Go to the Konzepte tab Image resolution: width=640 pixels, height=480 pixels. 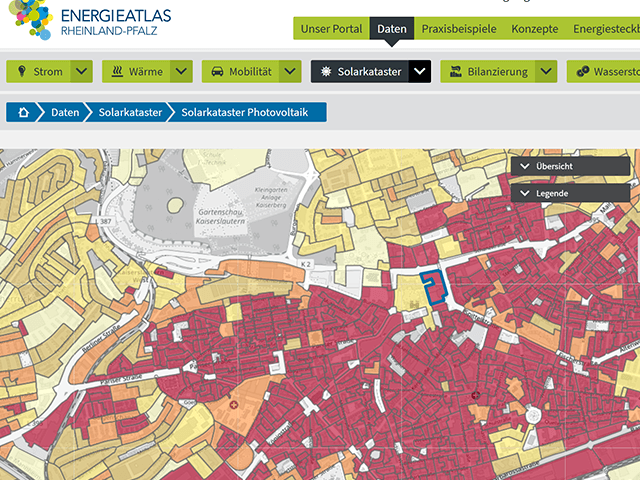535,29
